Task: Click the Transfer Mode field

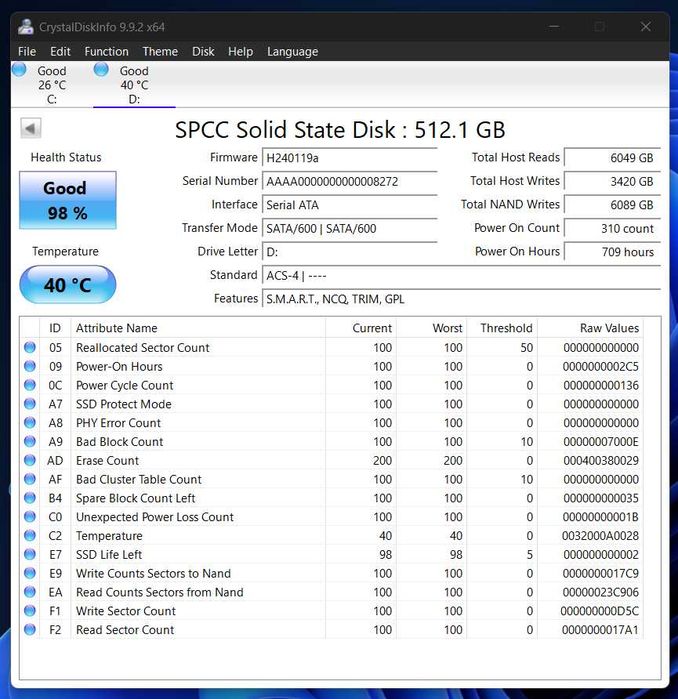Action: pyautogui.click(x=349, y=229)
